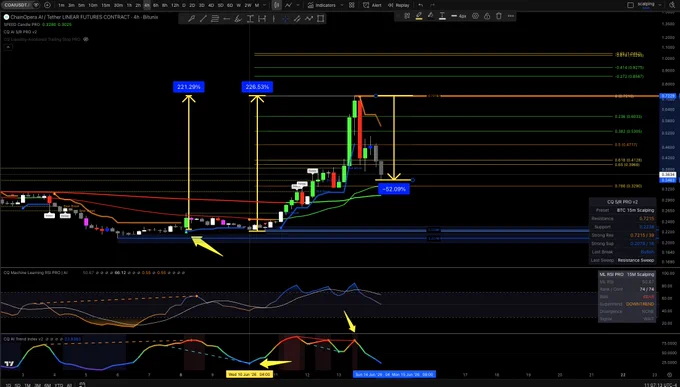Delete the selected drawing with trash icon
The image size is (680, 387).
coord(499,16)
